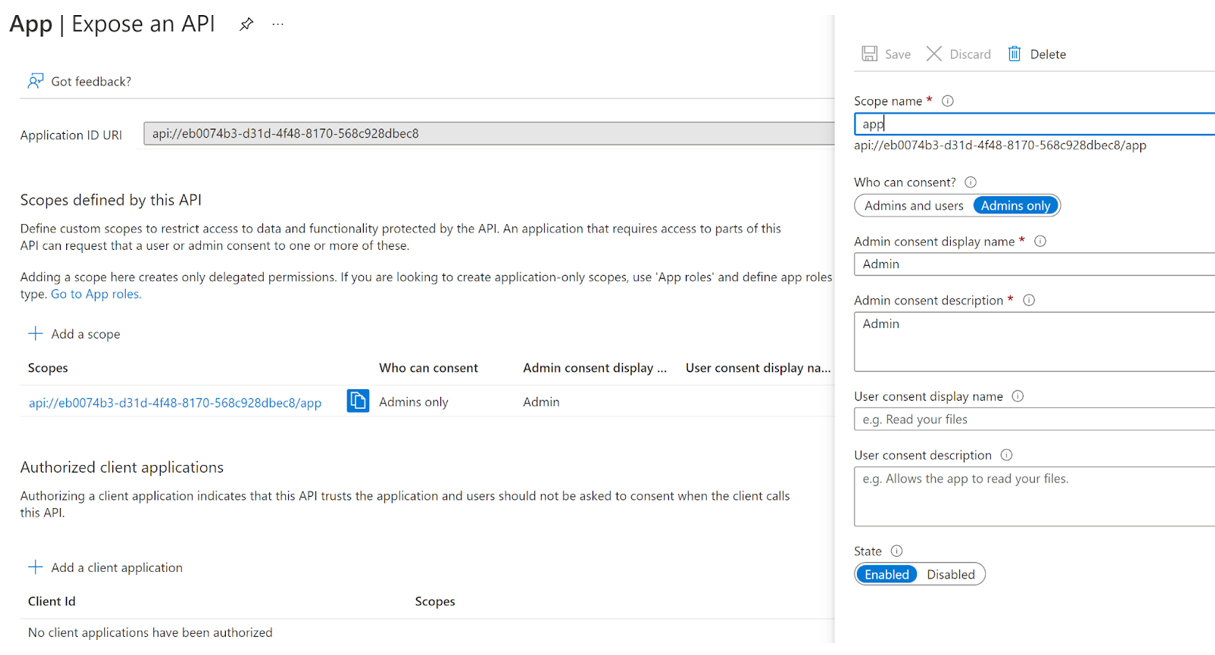Click the Discard X icon
The width and height of the screenshot is (1215, 655).
point(934,54)
